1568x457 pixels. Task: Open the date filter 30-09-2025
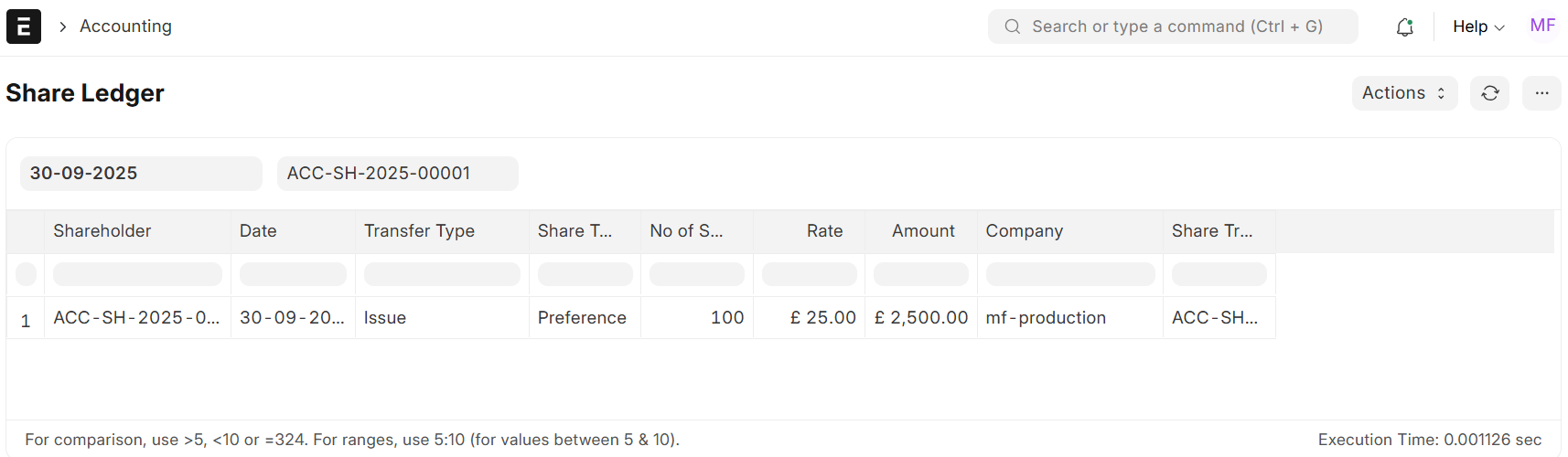141,174
